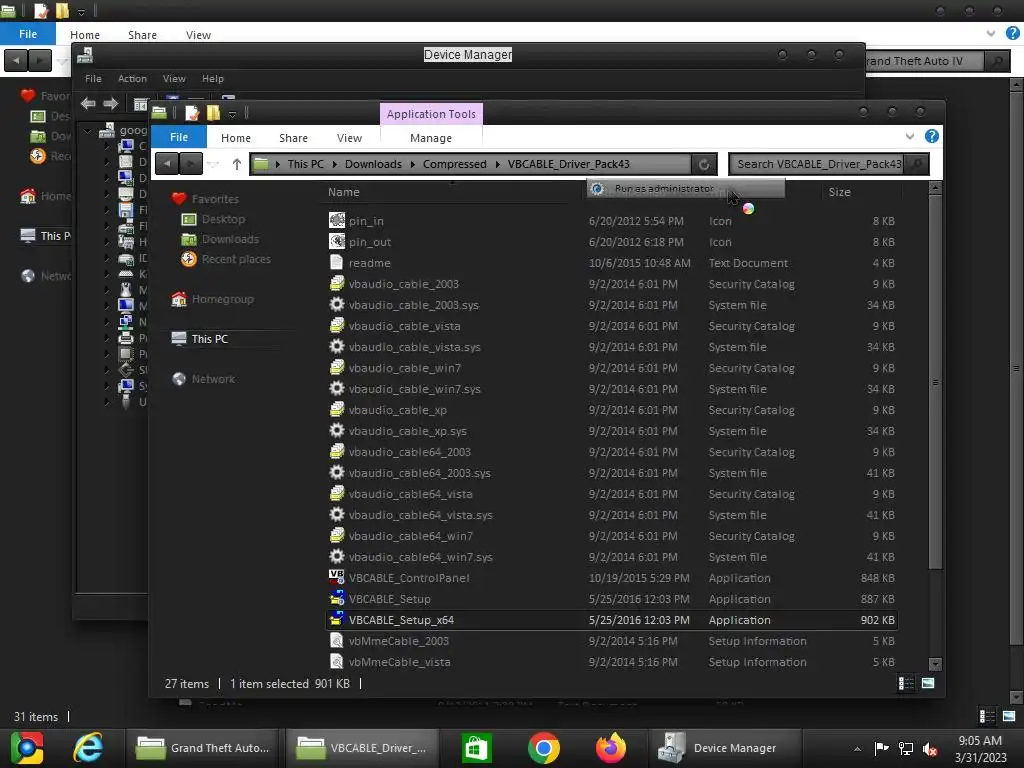1024x768 pixels.
Task: Open the Action menu in Device Manager
Action: click(x=132, y=78)
